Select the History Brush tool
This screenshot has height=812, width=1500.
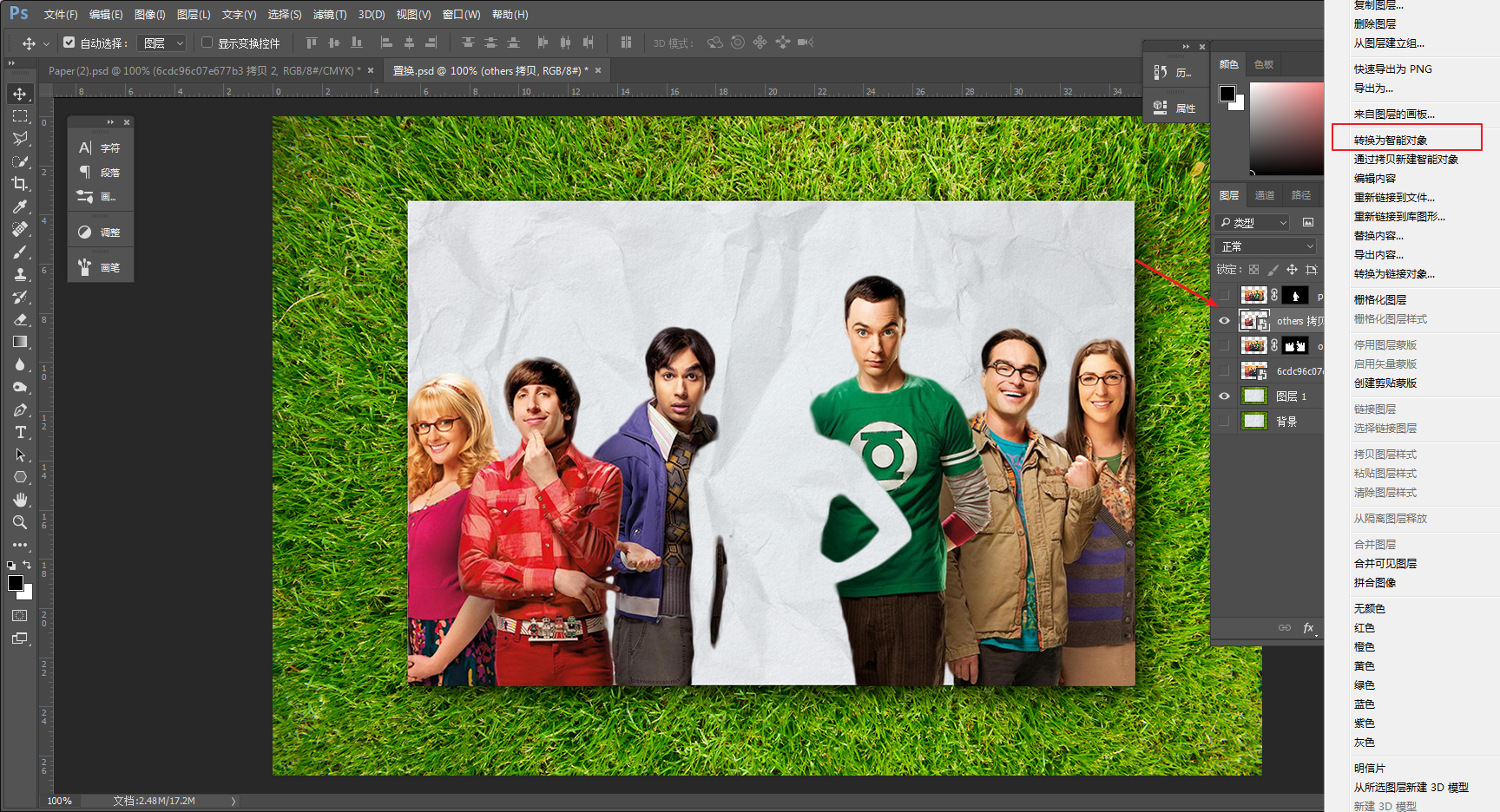pos(19,297)
